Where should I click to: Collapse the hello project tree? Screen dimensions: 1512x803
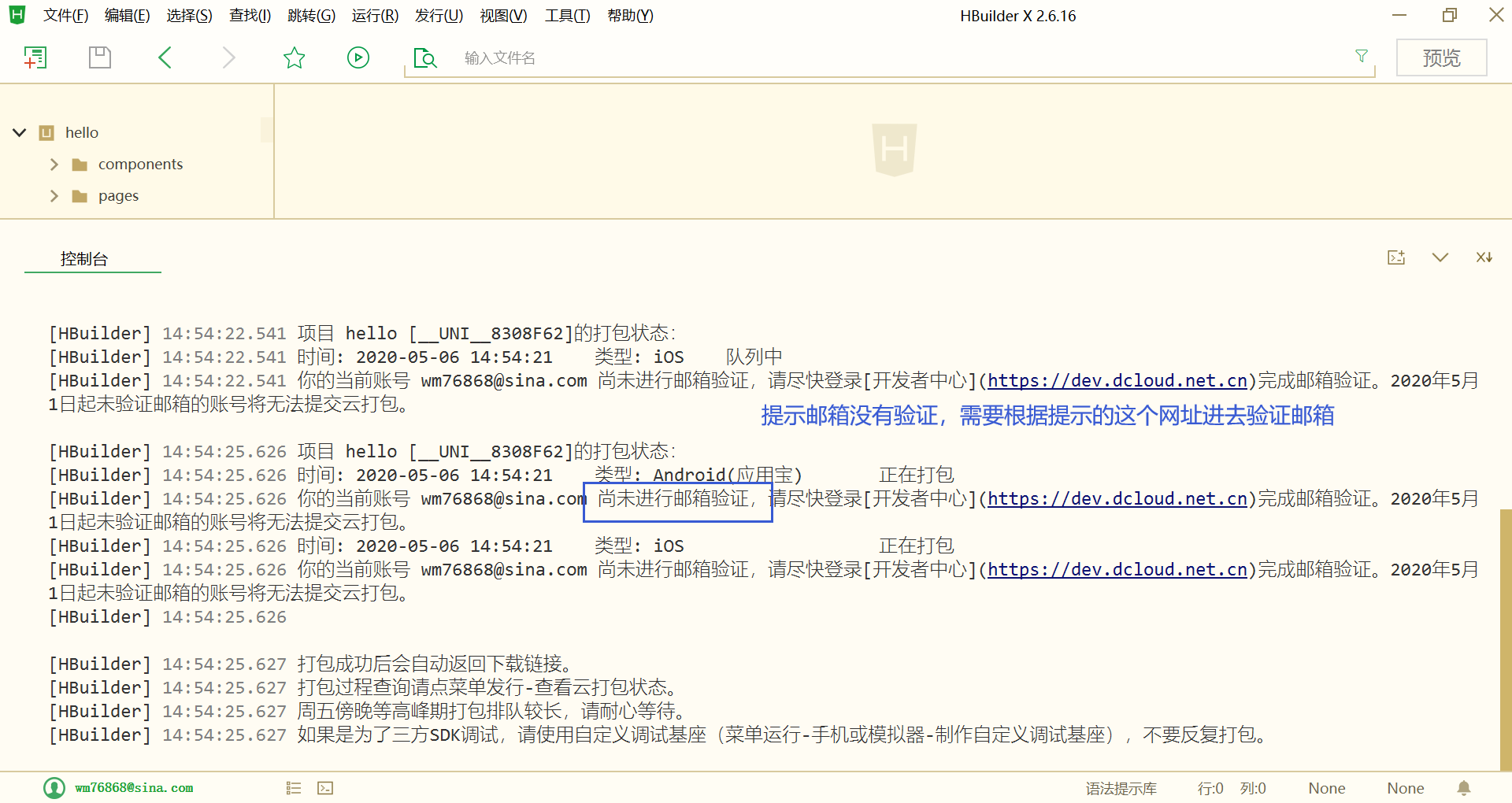coord(20,132)
